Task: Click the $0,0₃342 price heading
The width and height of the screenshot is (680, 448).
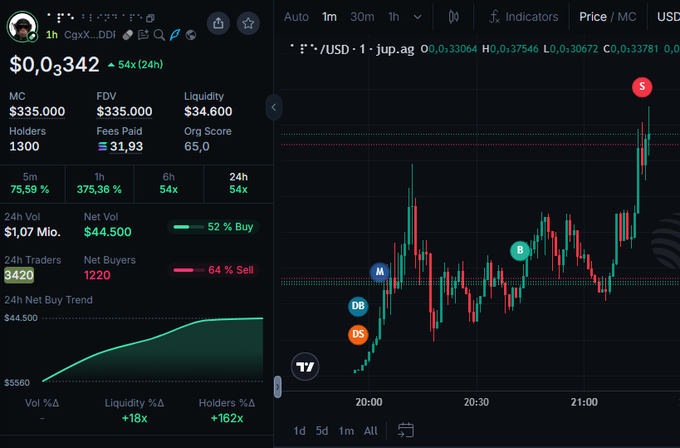Action: tap(55, 65)
